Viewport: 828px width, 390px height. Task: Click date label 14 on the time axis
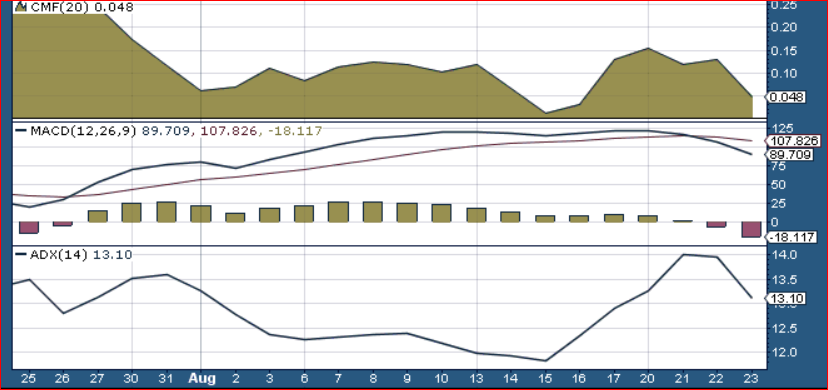511,378
